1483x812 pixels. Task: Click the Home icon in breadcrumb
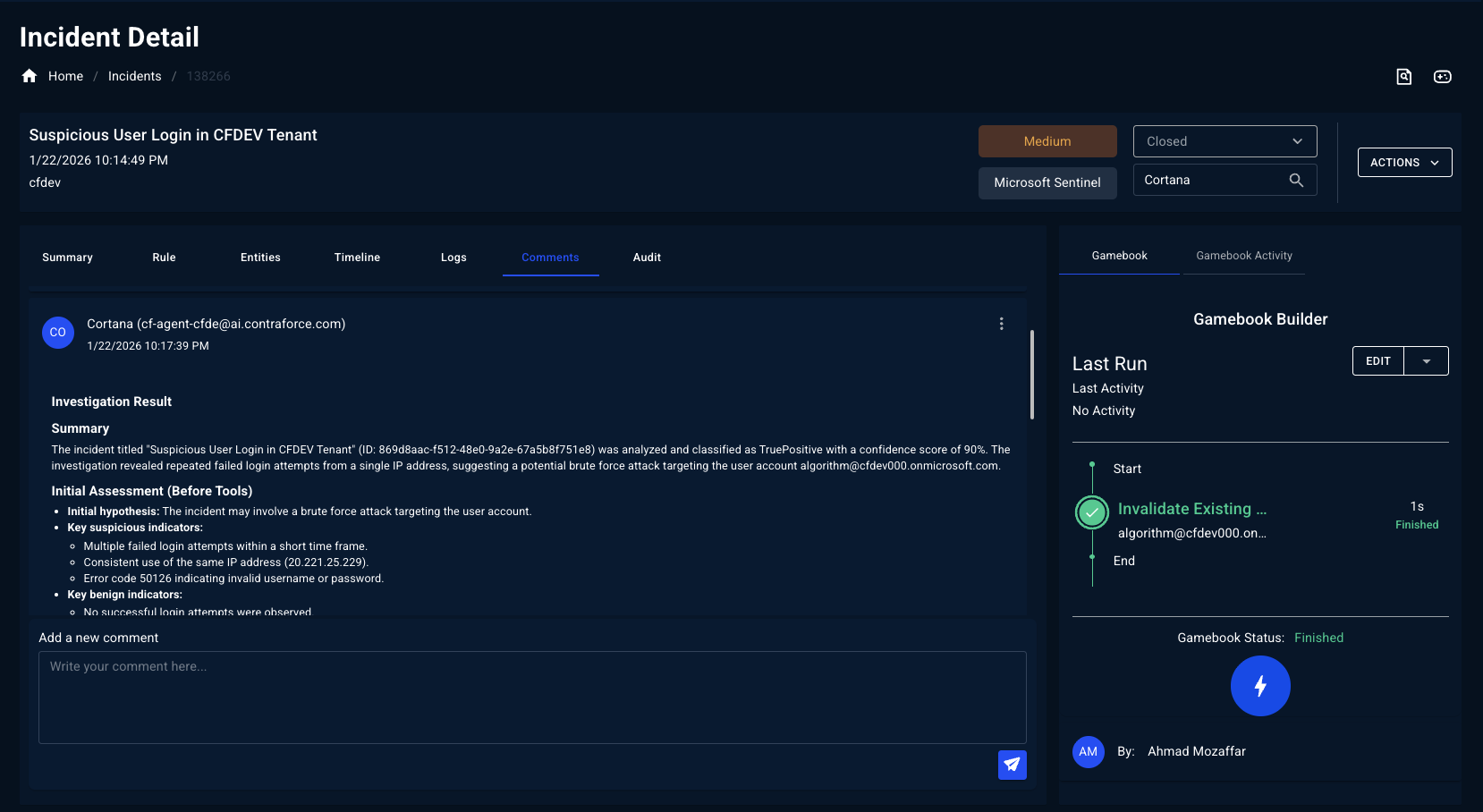point(29,76)
